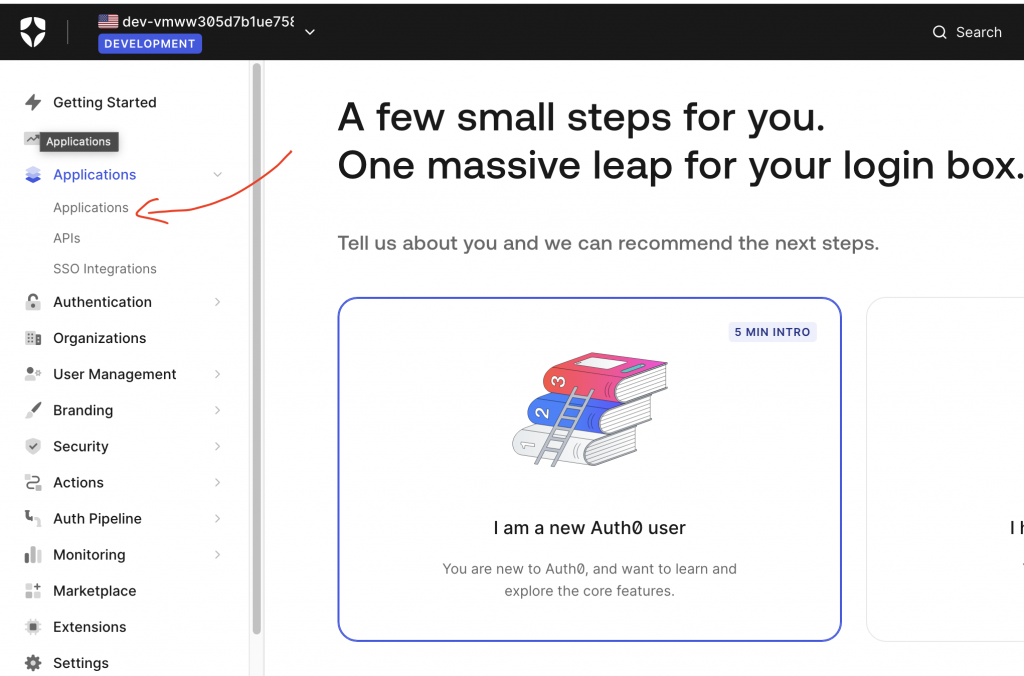This screenshot has height=676, width=1024.
Task: Click the 5 MIN INTRO badge
Action: click(x=772, y=332)
